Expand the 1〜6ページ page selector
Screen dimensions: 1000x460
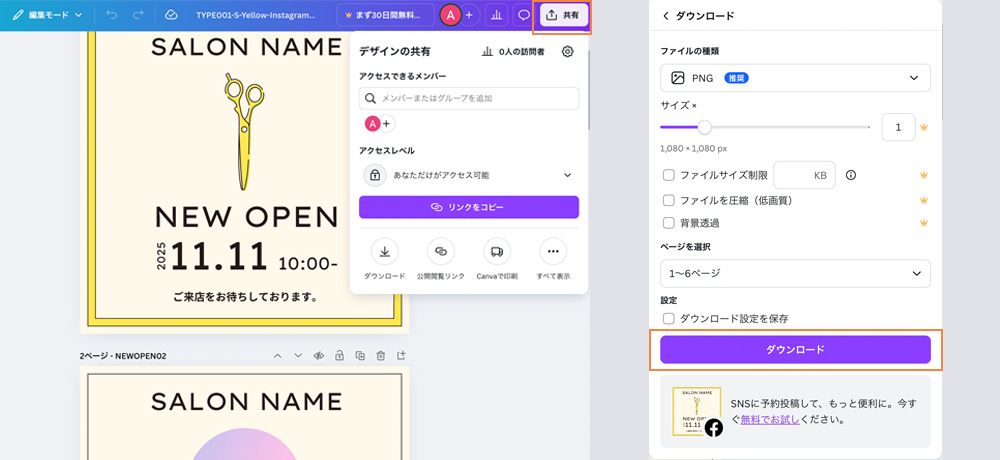(795, 273)
